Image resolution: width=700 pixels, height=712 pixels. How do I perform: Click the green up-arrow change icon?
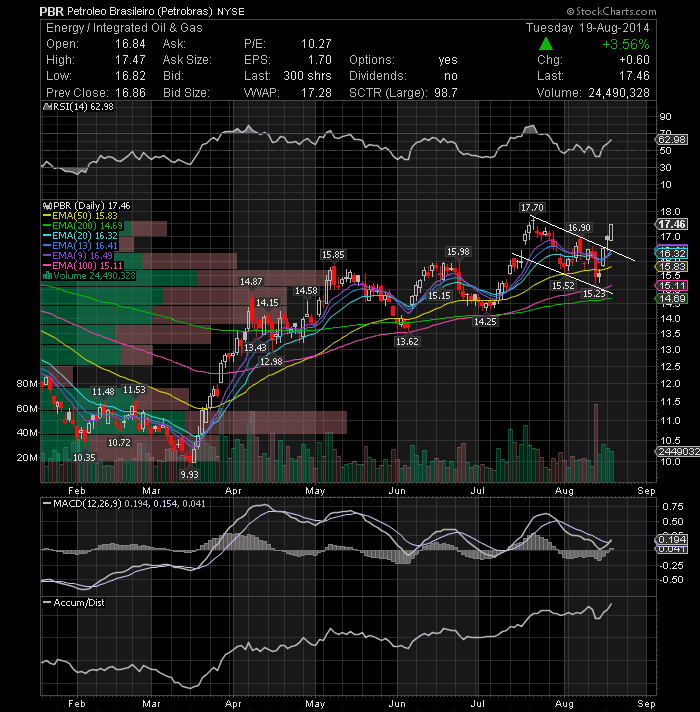(x=546, y=44)
